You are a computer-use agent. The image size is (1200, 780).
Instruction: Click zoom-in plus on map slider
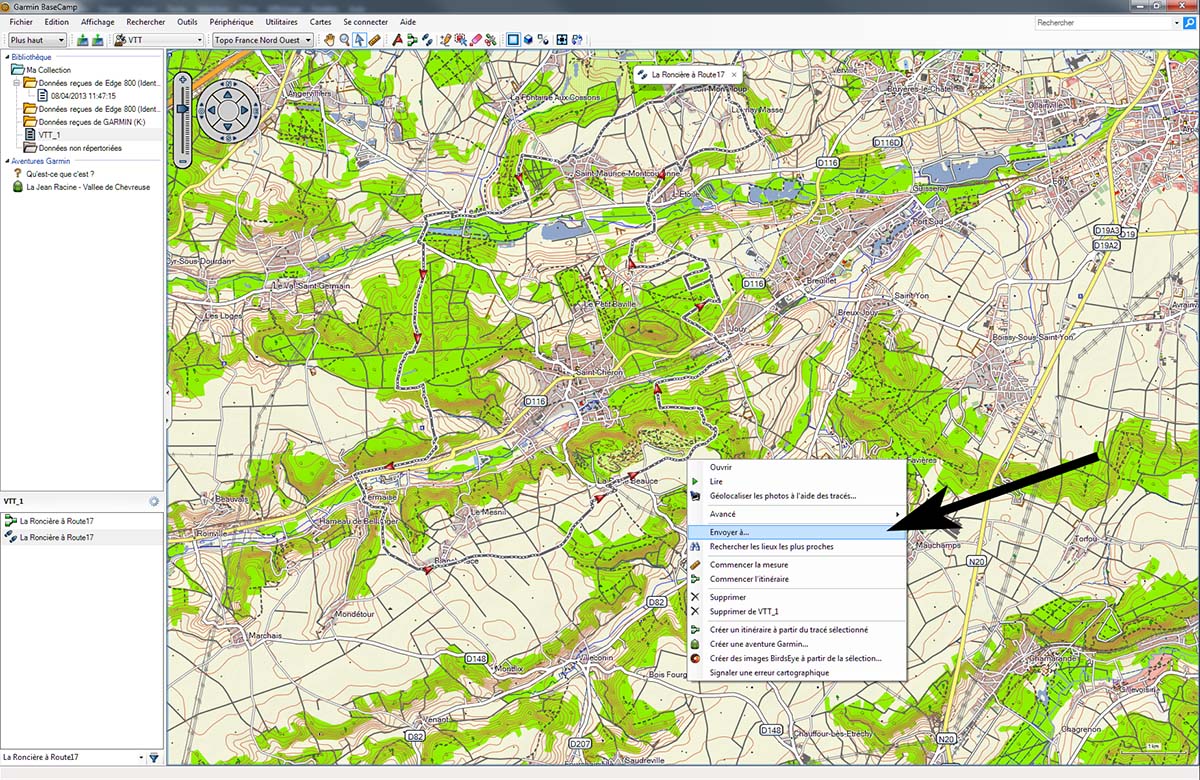tap(181, 79)
